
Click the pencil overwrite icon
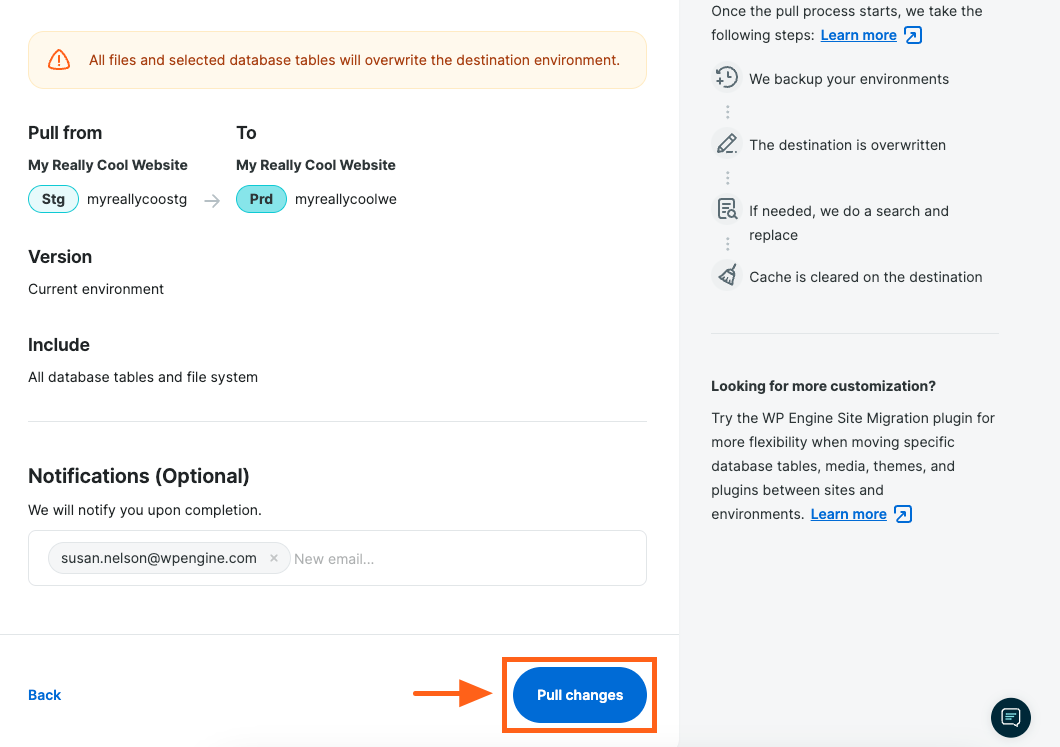coord(726,144)
